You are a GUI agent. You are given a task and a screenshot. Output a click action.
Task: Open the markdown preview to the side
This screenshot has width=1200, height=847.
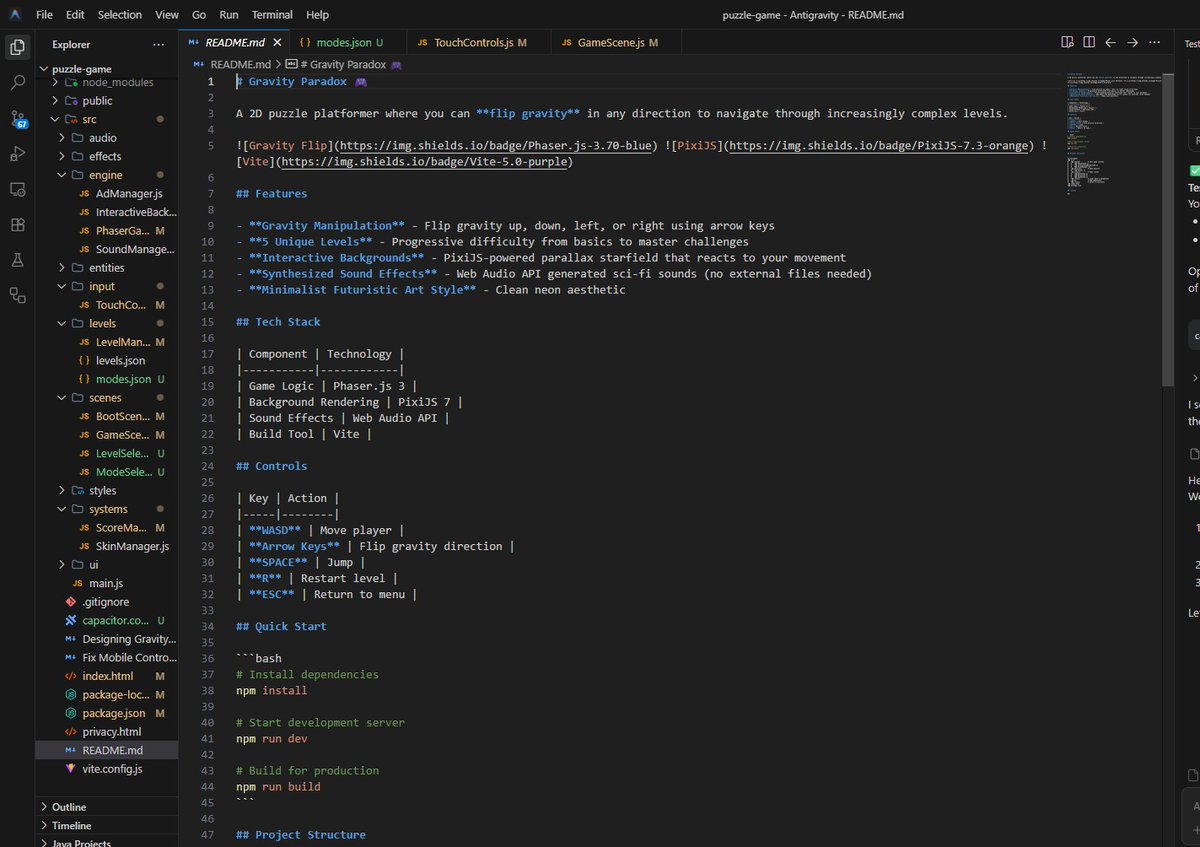tap(1068, 43)
